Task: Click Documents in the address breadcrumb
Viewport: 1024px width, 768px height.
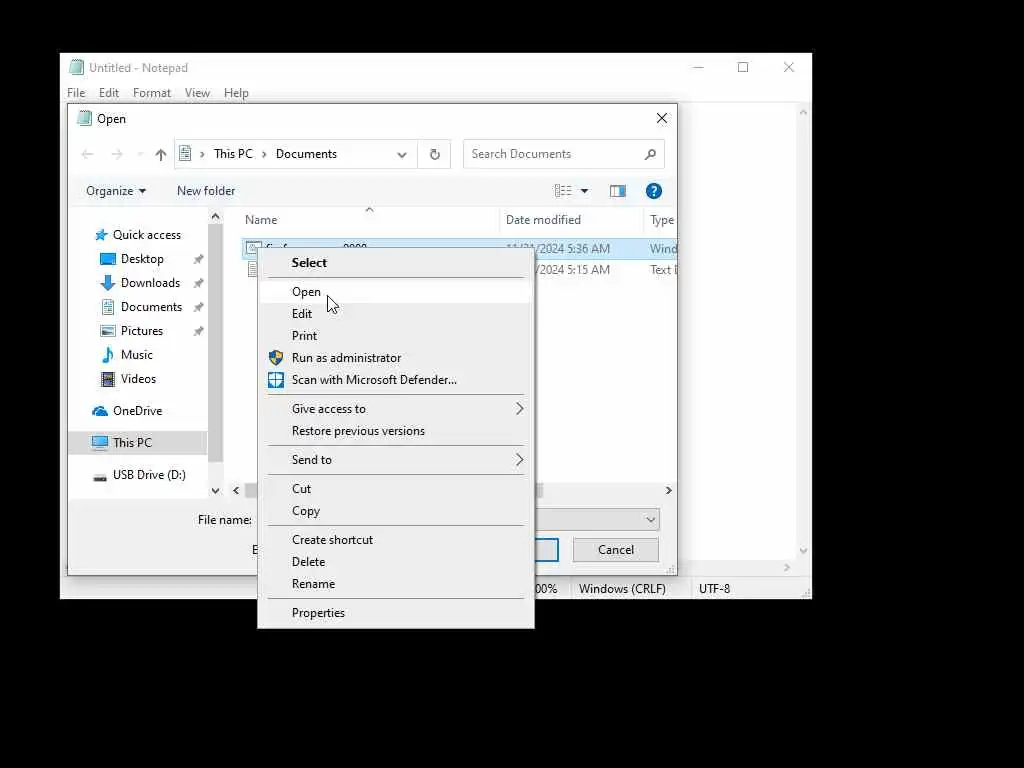Action: coord(306,154)
